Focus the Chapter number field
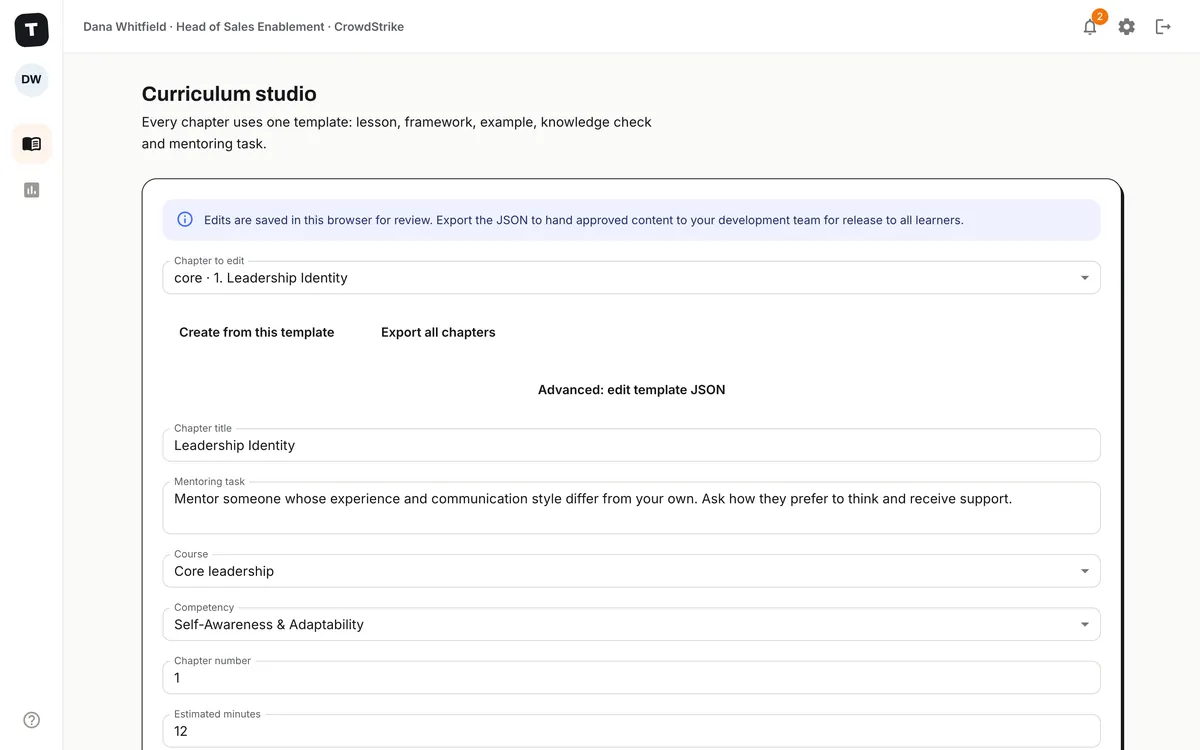 (631, 678)
